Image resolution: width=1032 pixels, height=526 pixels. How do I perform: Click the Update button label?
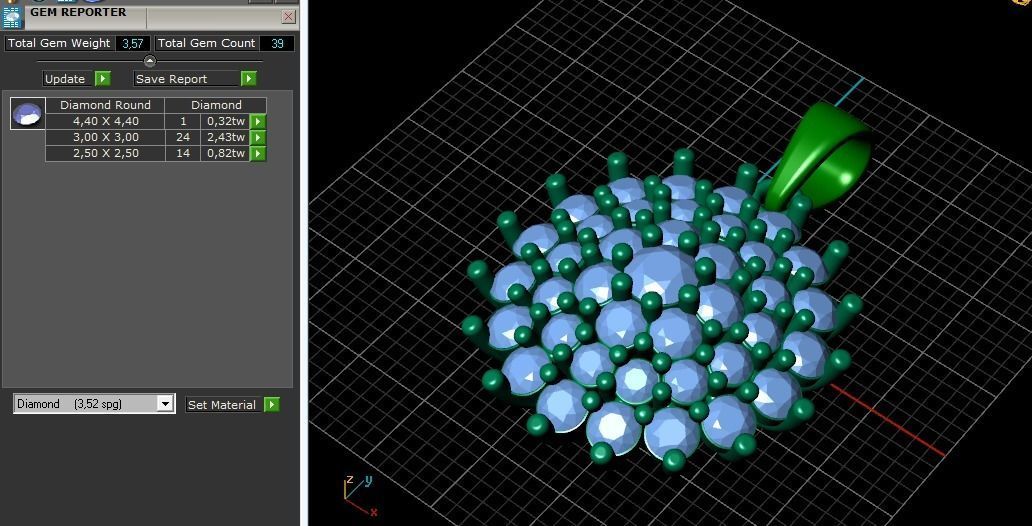point(65,79)
